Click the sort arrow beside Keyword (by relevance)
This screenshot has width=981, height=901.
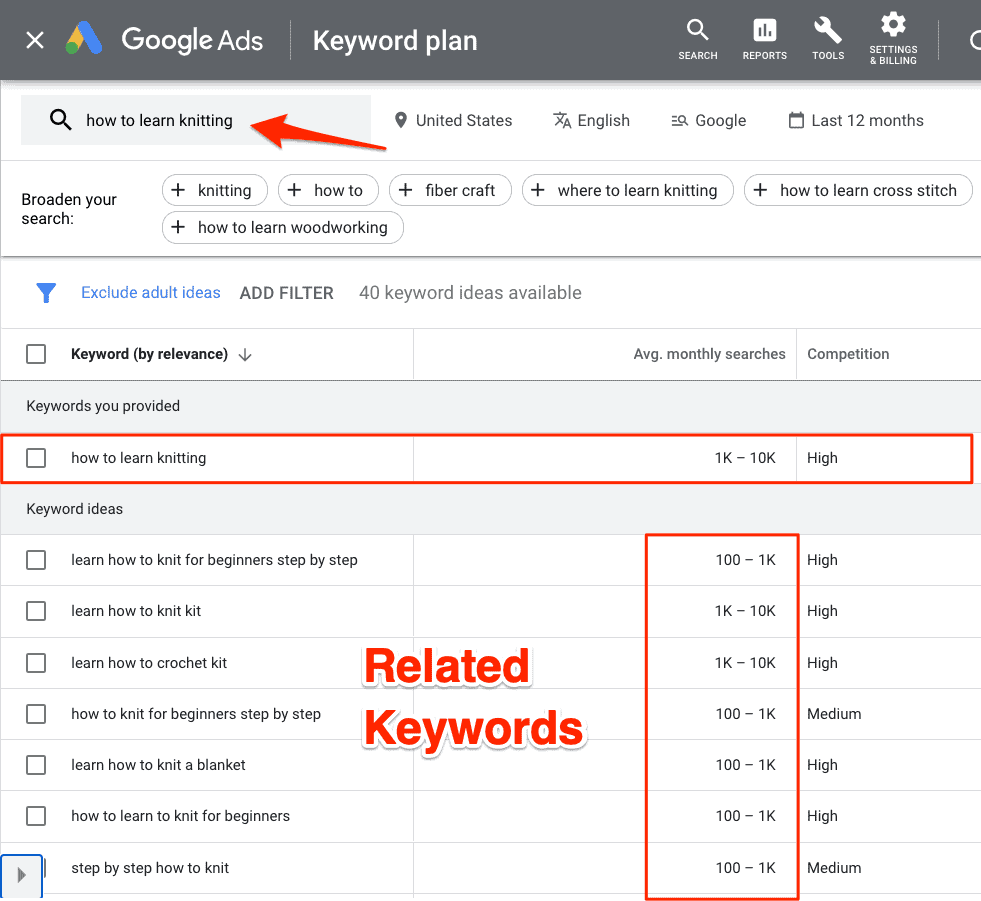pyautogui.click(x=246, y=354)
